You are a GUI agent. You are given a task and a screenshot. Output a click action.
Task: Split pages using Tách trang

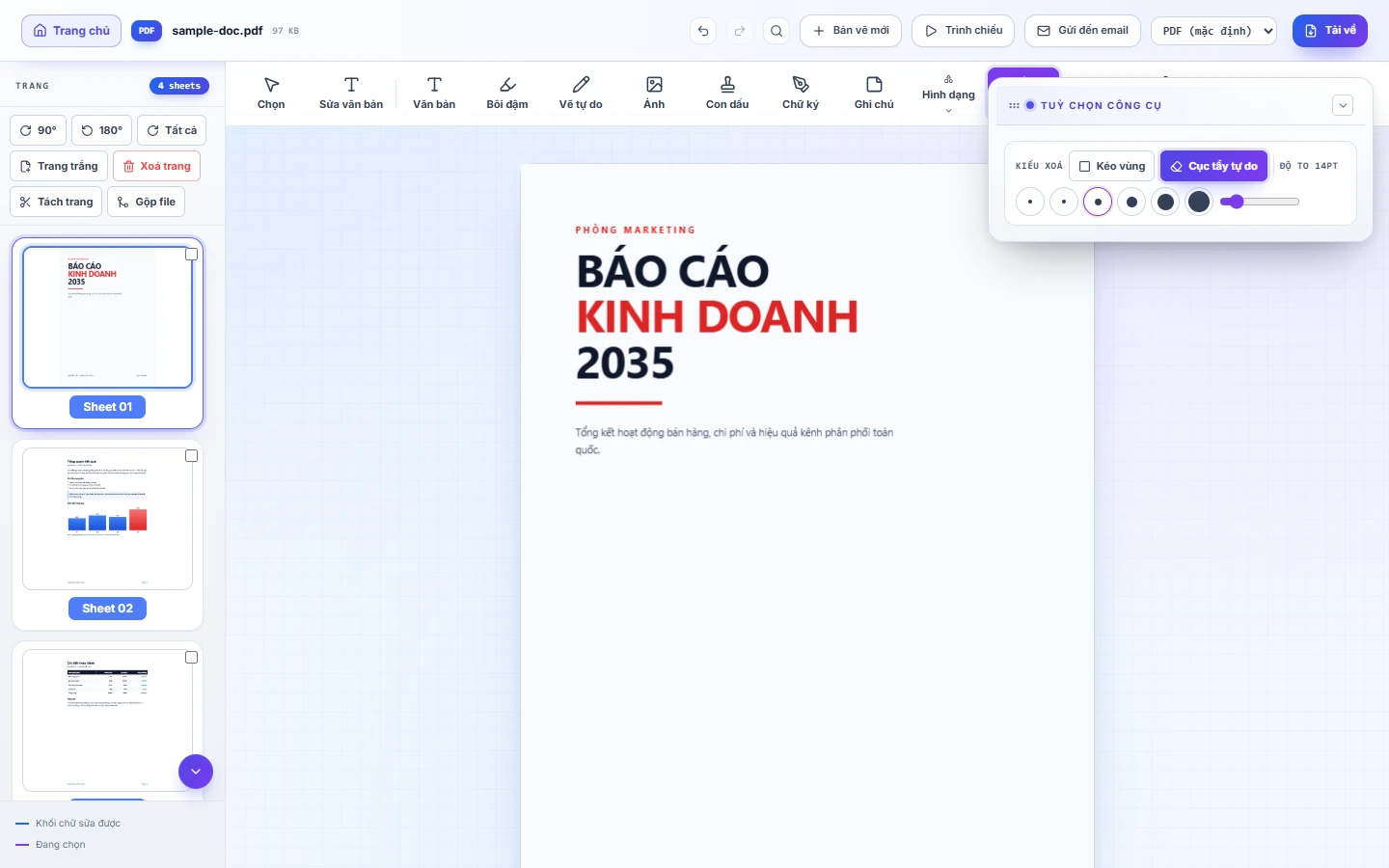tap(56, 202)
